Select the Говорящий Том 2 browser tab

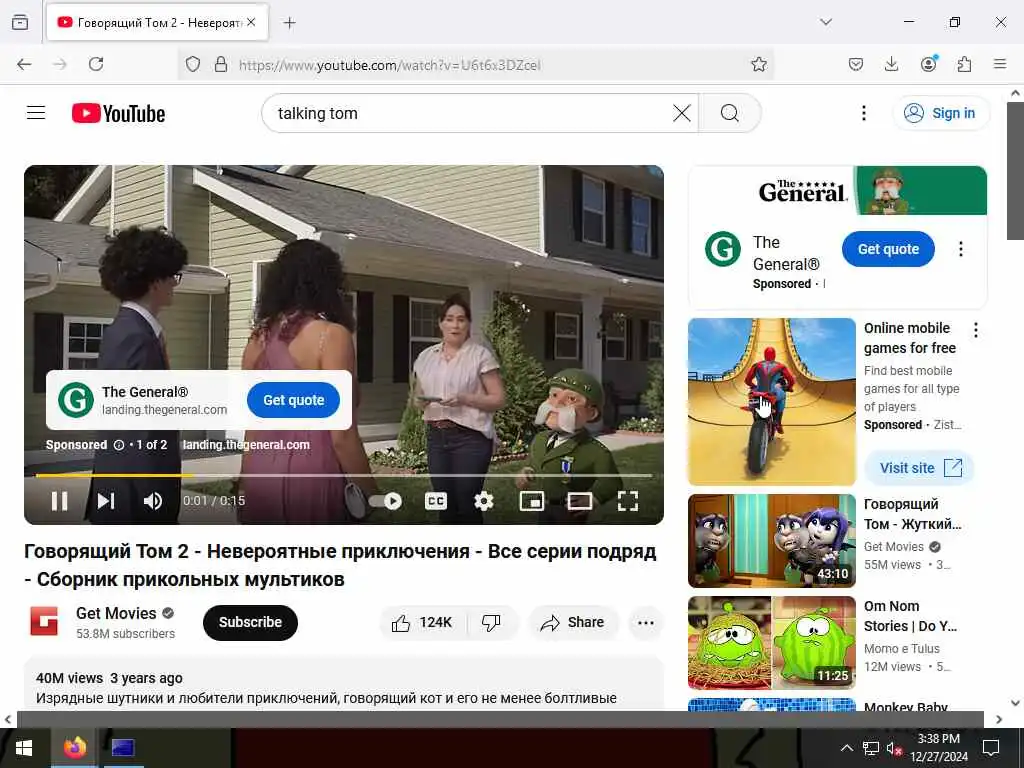pyautogui.click(x=157, y=23)
